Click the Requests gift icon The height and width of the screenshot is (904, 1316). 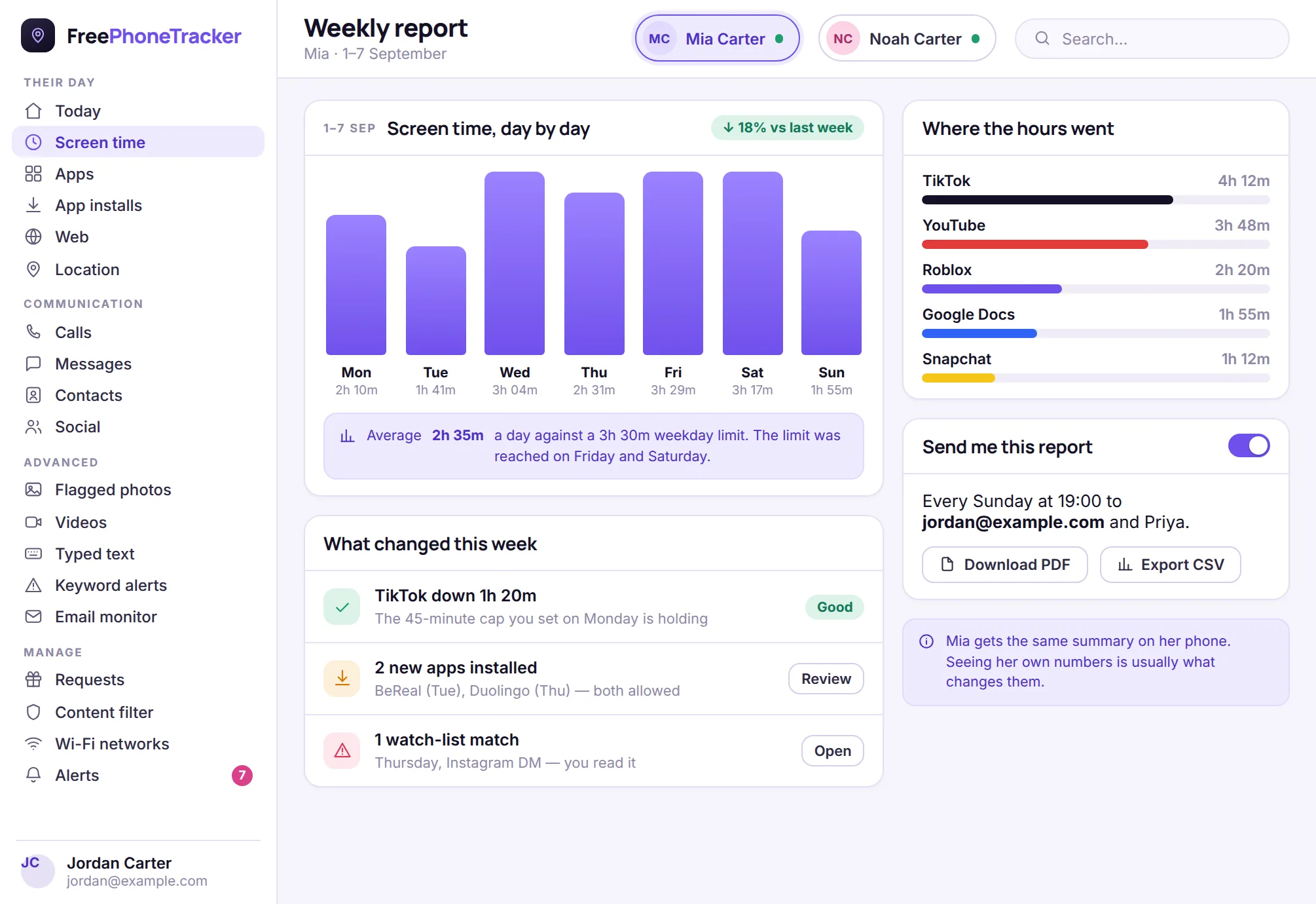point(33,679)
